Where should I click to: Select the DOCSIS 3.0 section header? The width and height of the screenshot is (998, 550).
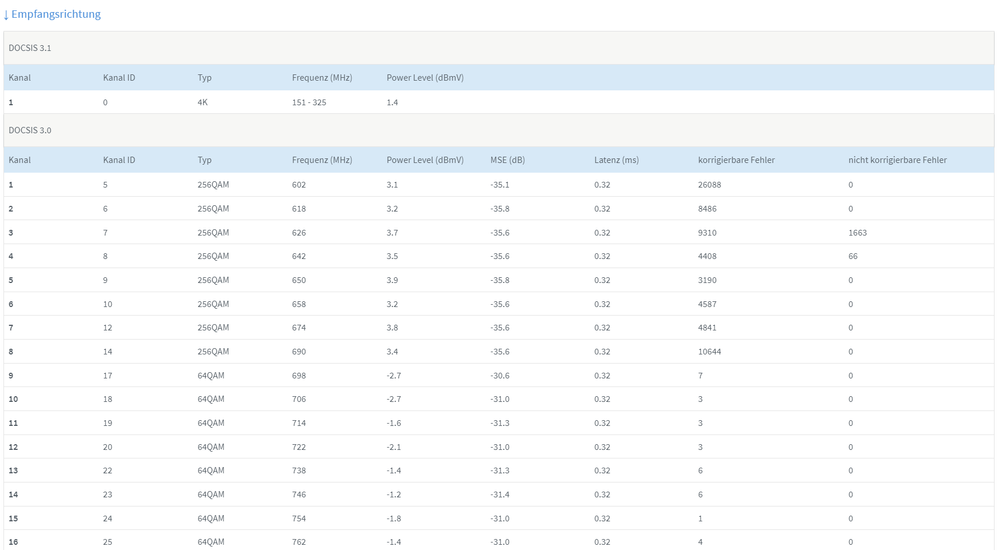pyautogui.click(x=498, y=130)
